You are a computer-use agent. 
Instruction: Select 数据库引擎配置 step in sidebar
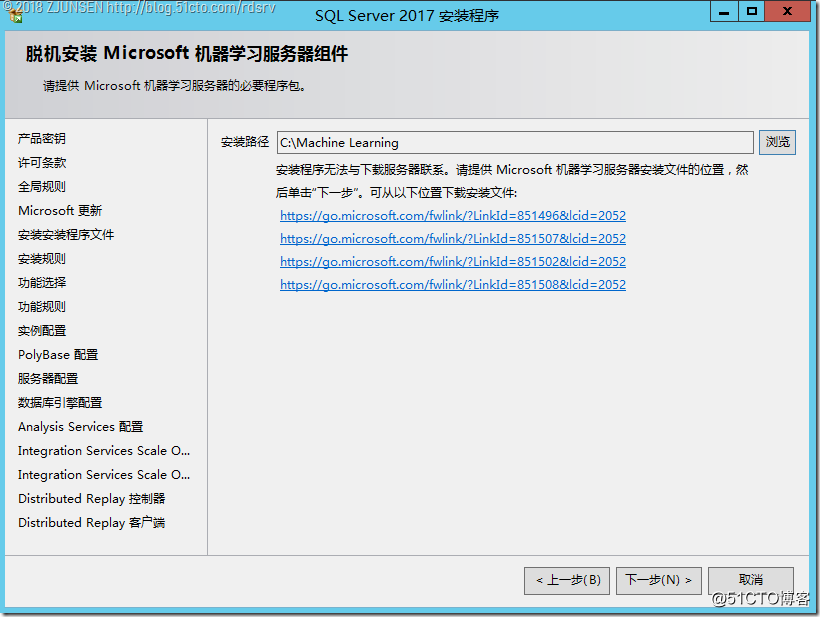pos(60,403)
